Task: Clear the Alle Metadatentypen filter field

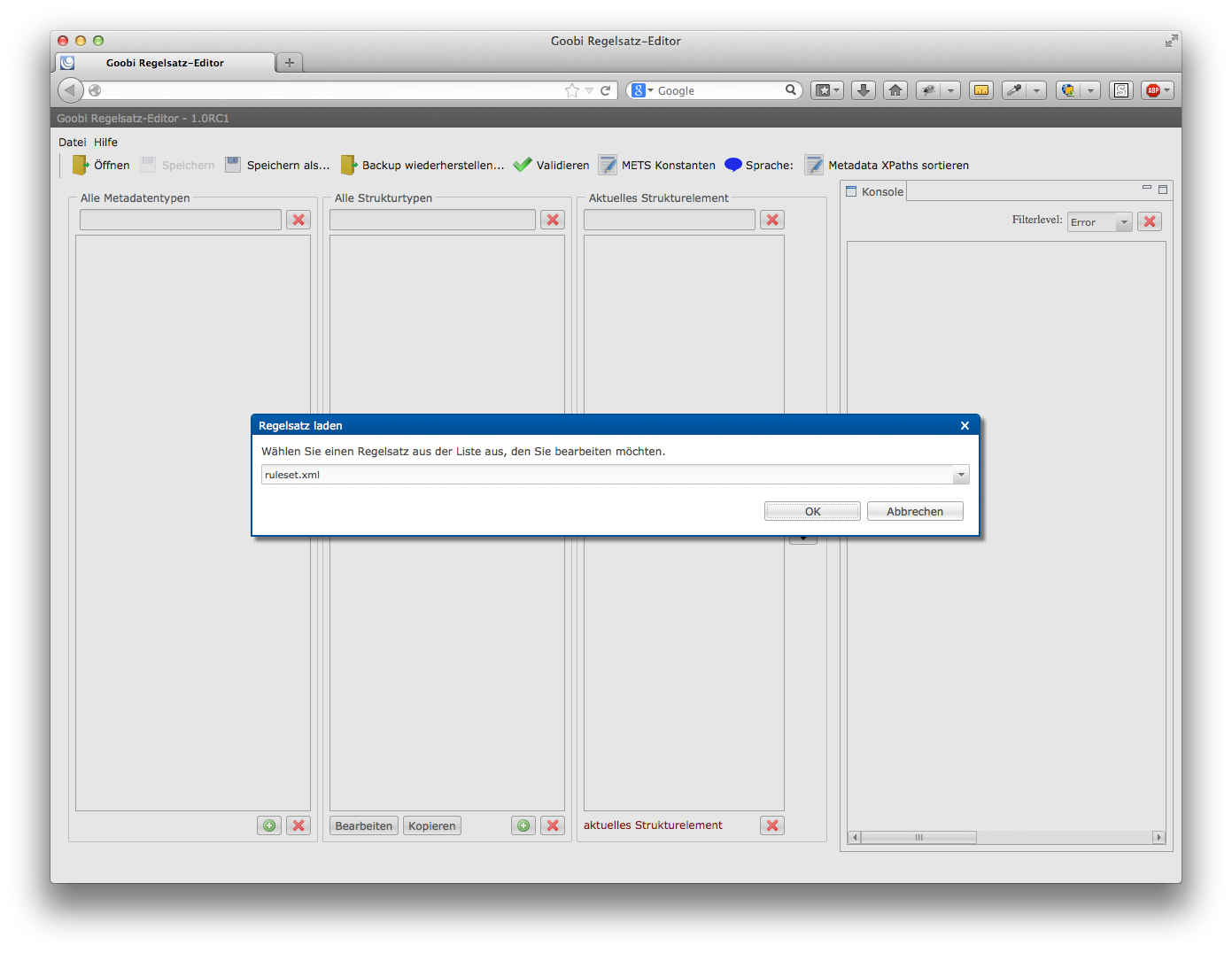Action: click(298, 220)
